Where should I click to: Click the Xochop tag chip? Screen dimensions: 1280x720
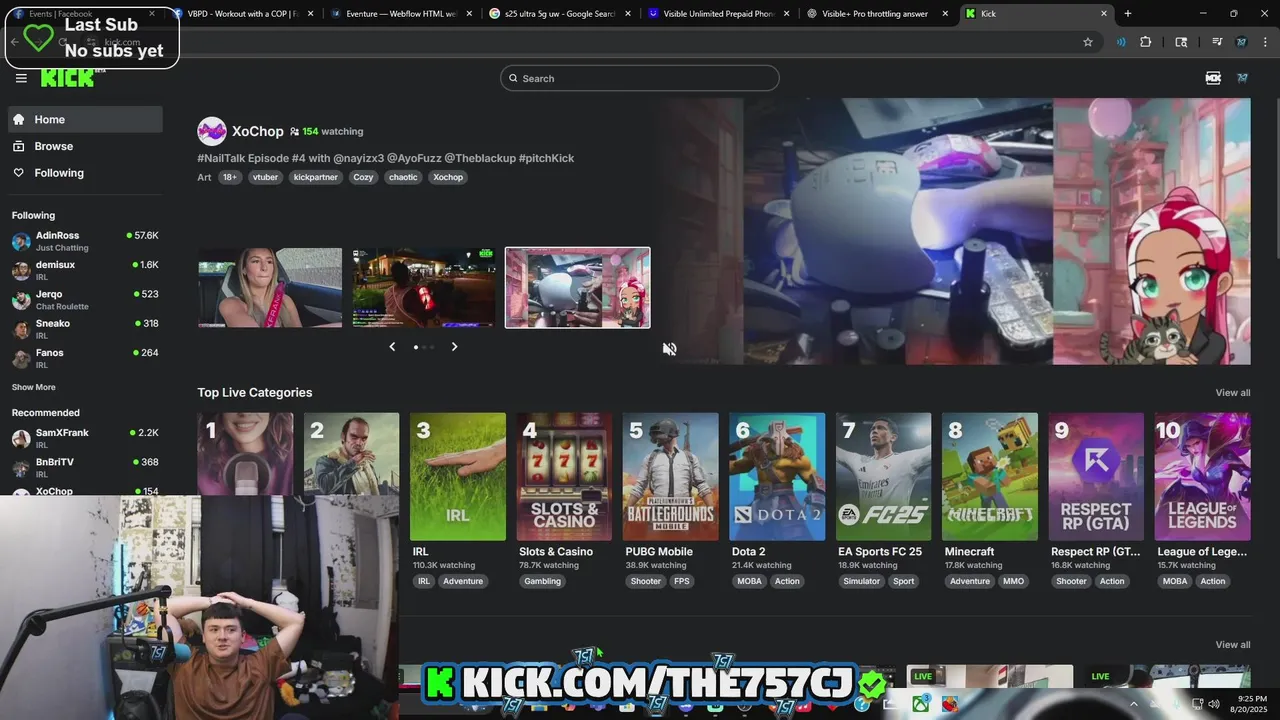point(448,177)
